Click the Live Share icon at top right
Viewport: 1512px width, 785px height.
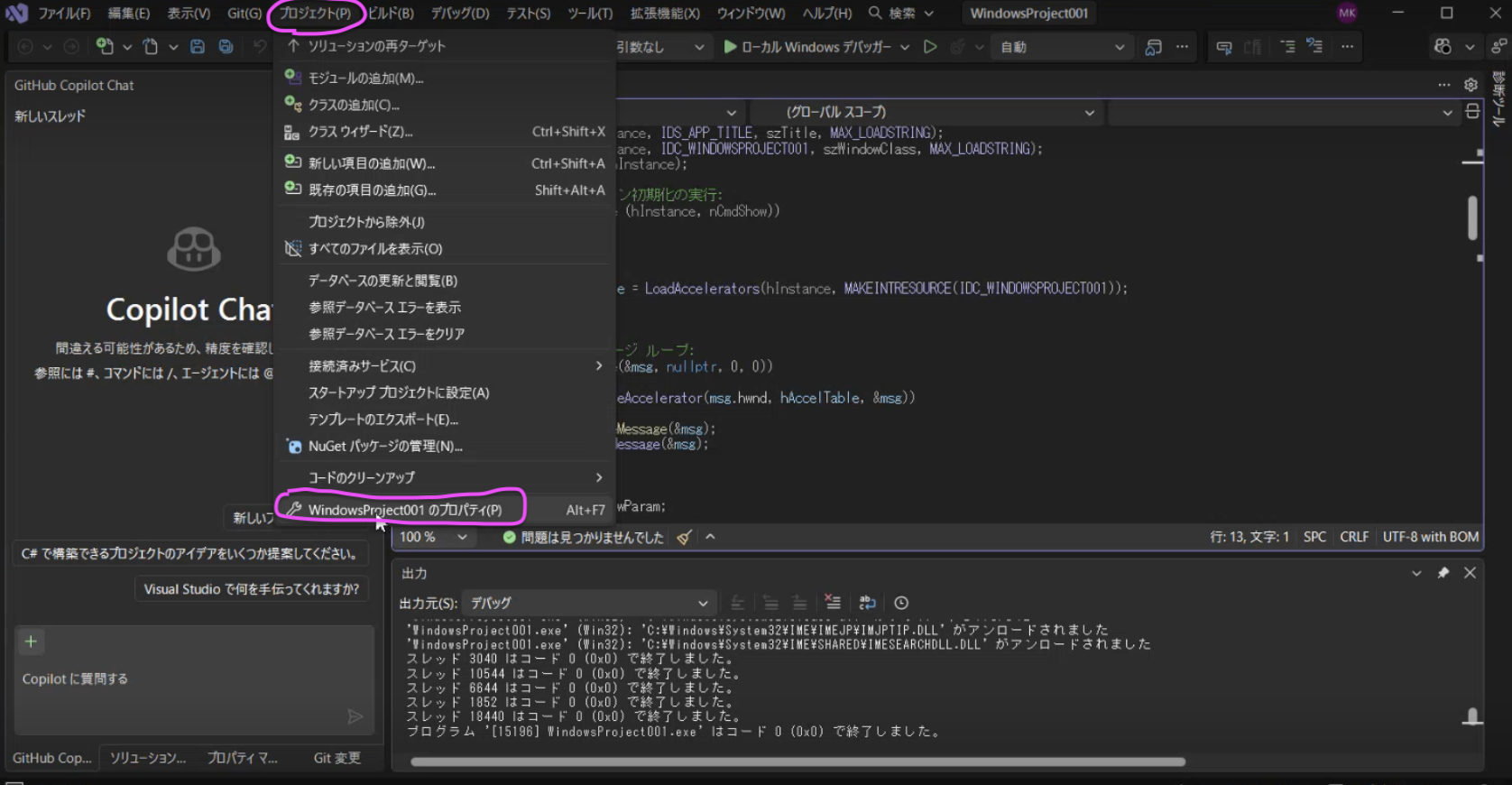pyautogui.click(x=1498, y=46)
